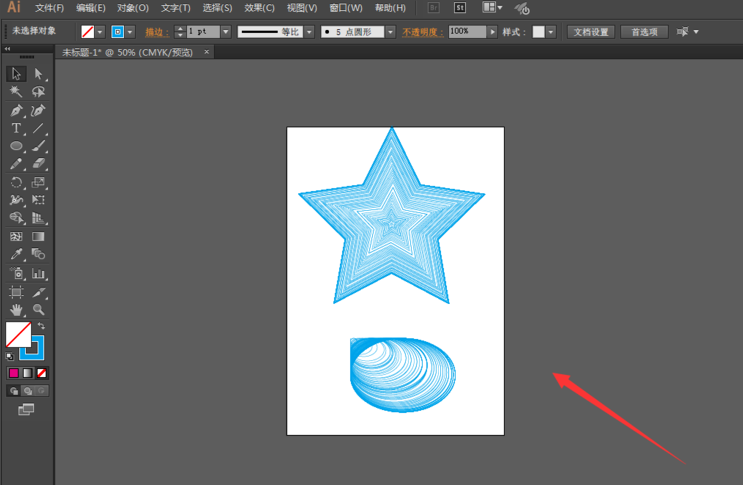Open the opacity 100% dropdown arrow
This screenshot has height=485, width=743.
[x=492, y=32]
